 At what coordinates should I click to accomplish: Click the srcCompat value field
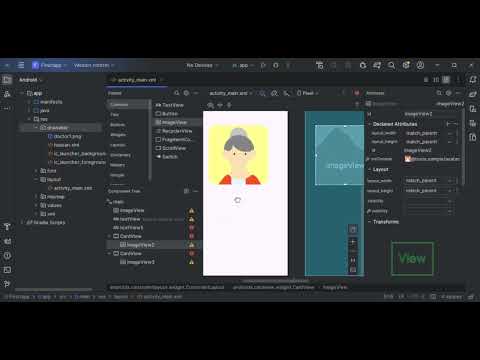click(x=432, y=159)
